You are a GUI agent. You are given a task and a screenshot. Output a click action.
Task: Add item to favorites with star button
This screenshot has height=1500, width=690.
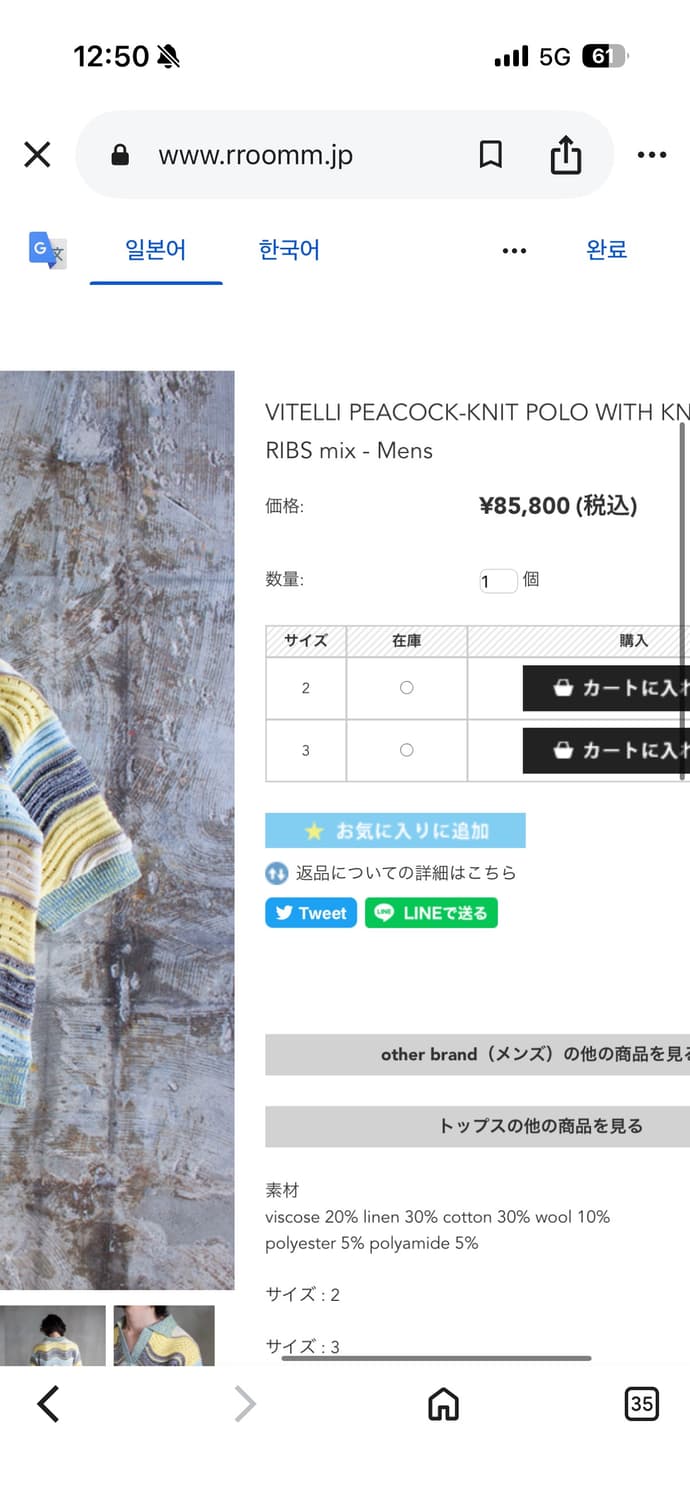click(395, 830)
